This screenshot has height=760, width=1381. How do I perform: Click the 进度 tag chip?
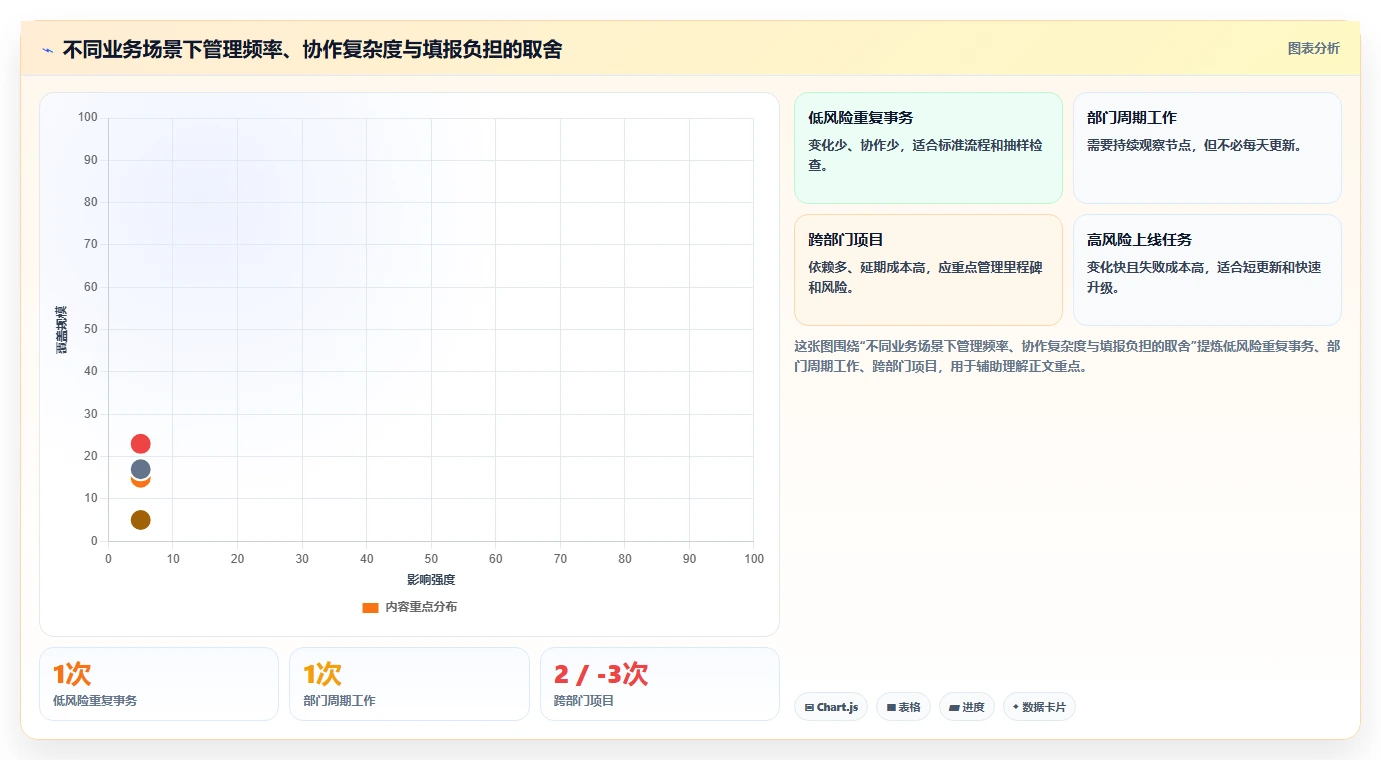[967, 707]
